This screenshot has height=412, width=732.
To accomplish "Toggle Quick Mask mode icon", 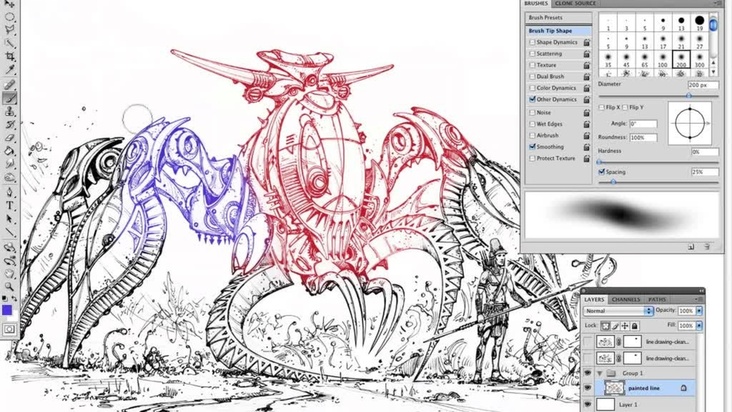I will coord(9,329).
